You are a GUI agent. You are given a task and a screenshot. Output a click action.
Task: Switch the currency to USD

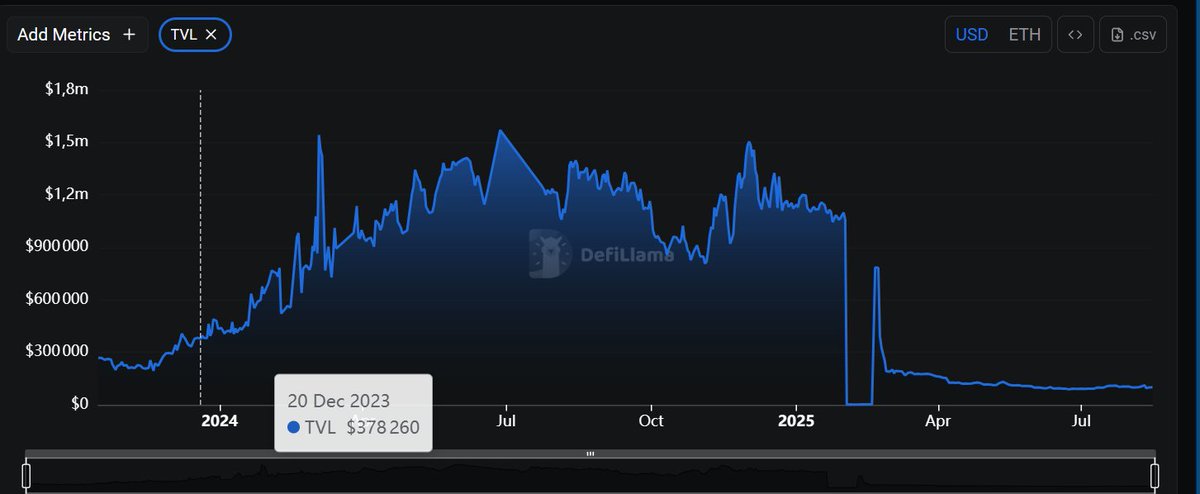point(972,34)
